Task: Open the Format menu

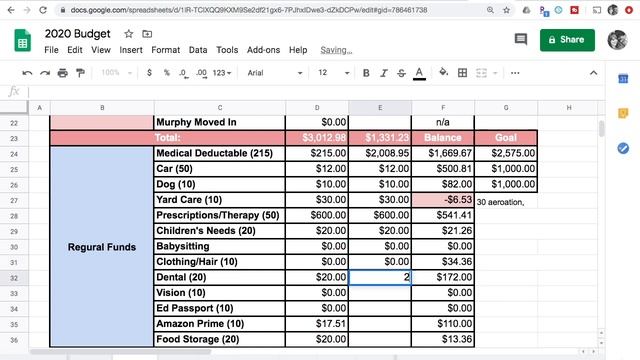Action: pos(165,50)
